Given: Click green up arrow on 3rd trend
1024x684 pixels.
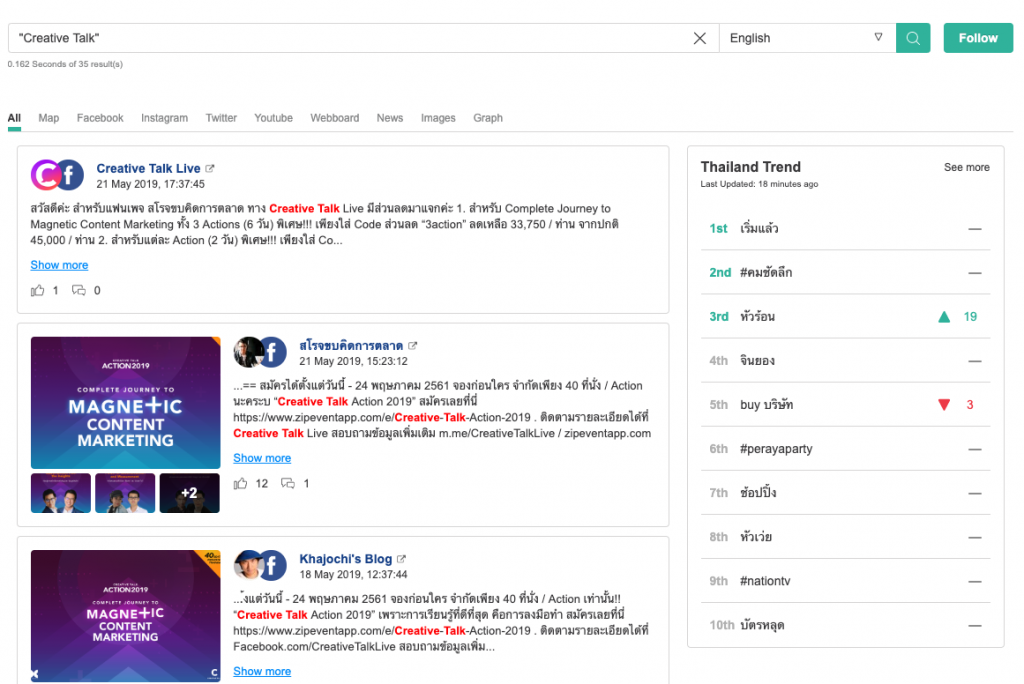Looking at the screenshot, I should (x=944, y=318).
